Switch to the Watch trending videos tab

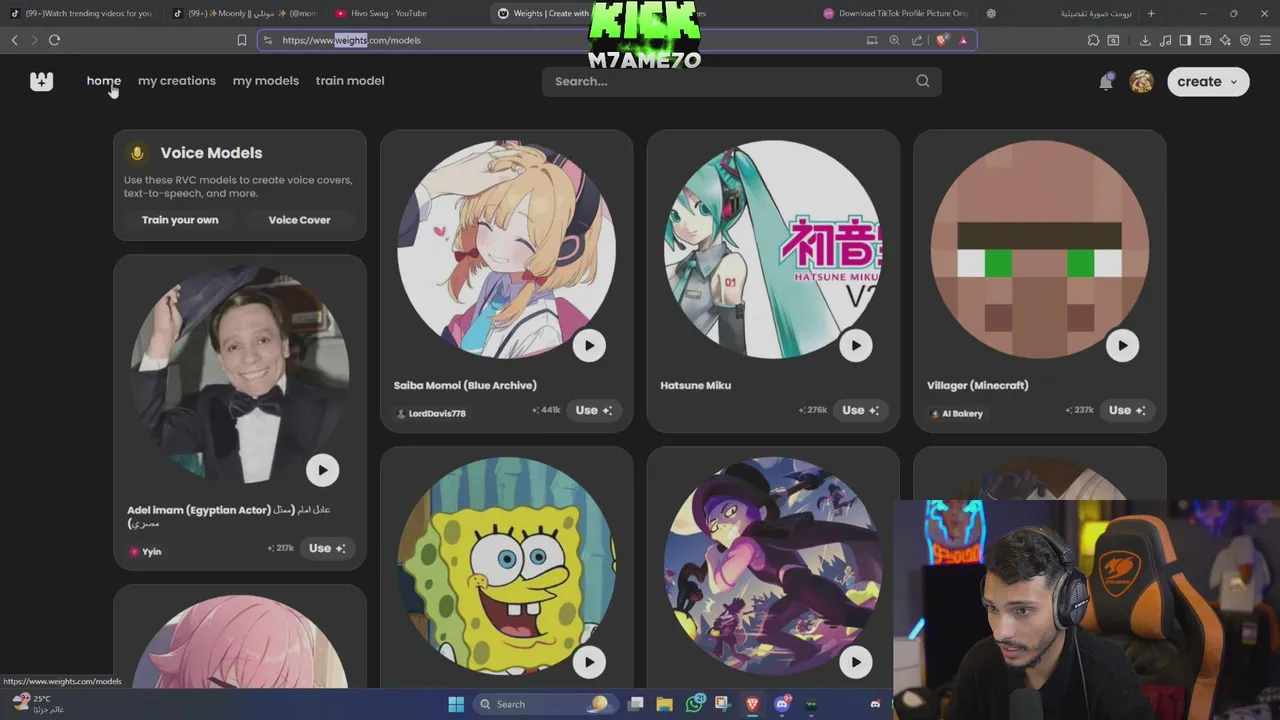tap(82, 13)
